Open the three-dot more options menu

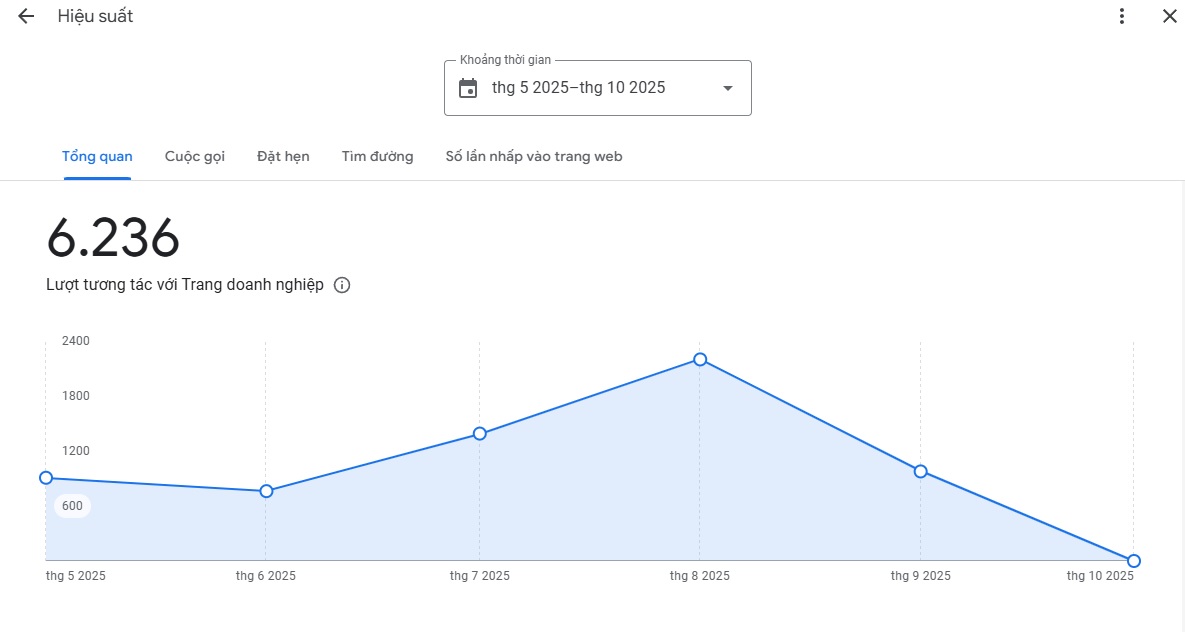pos(1122,16)
